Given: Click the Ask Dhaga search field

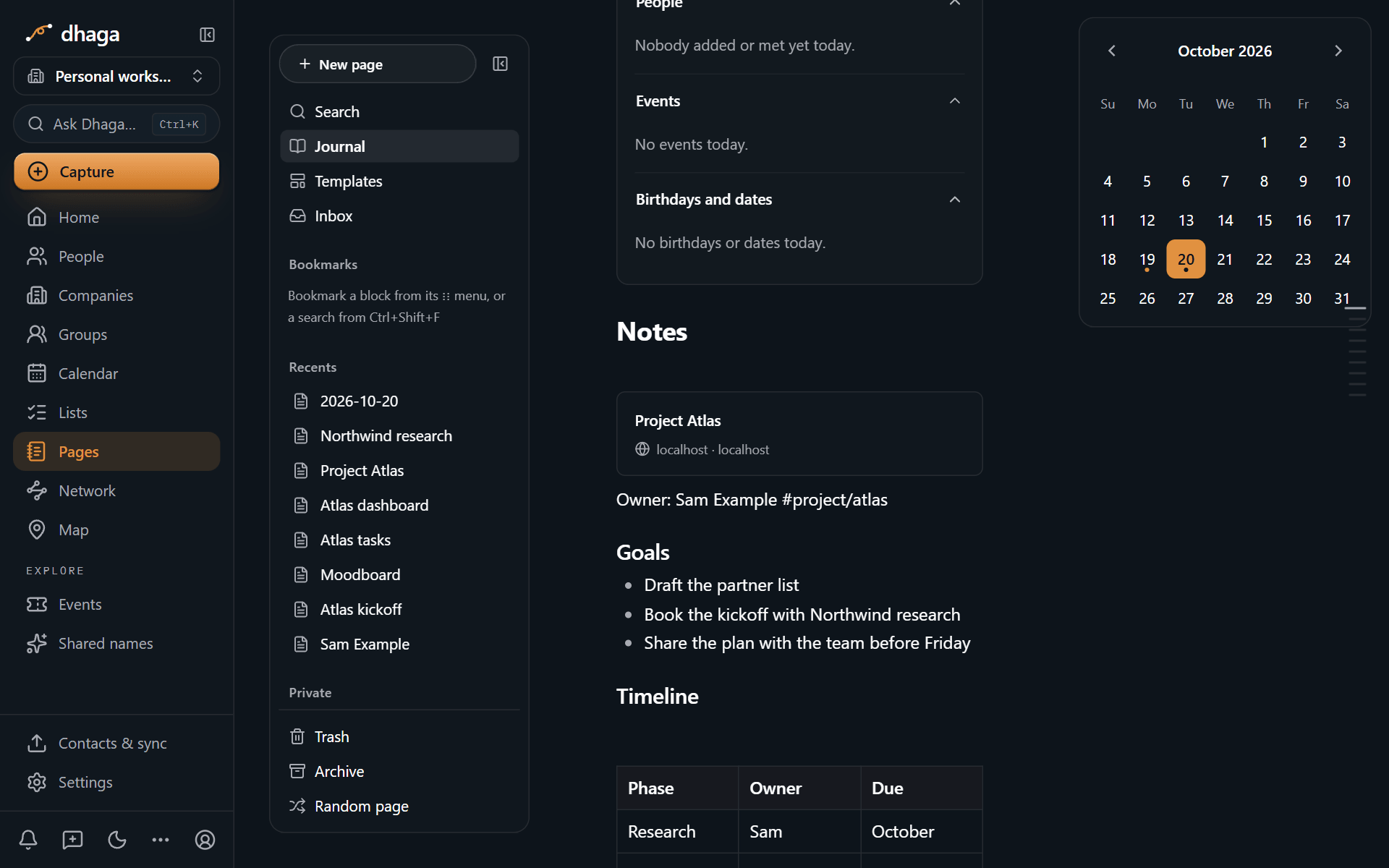Looking at the screenshot, I should (x=116, y=124).
